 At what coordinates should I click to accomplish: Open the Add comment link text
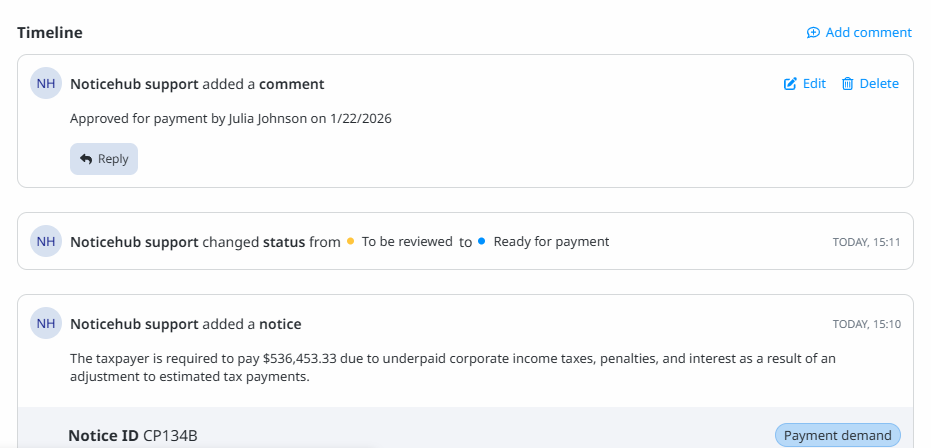pyautogui.click(x=868, y=33)
